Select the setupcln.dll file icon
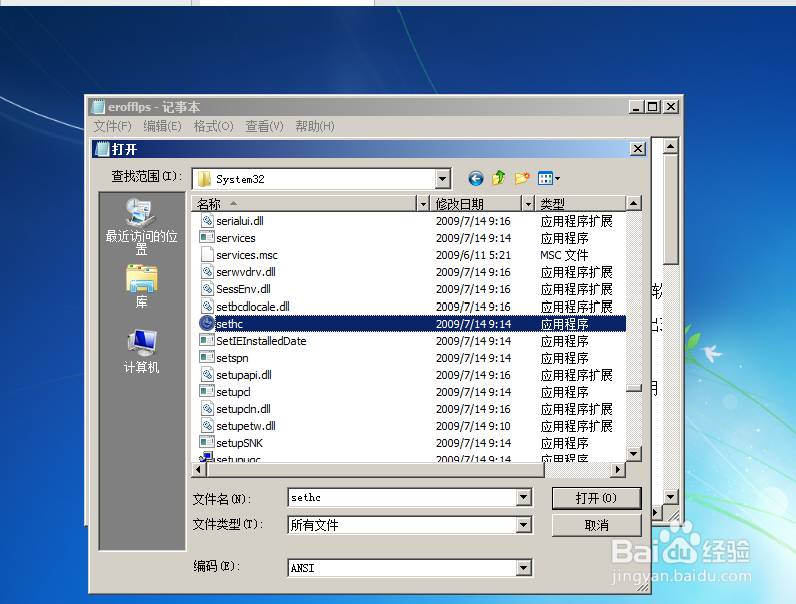Screen dimensions: 796x604 pos(207,409)
